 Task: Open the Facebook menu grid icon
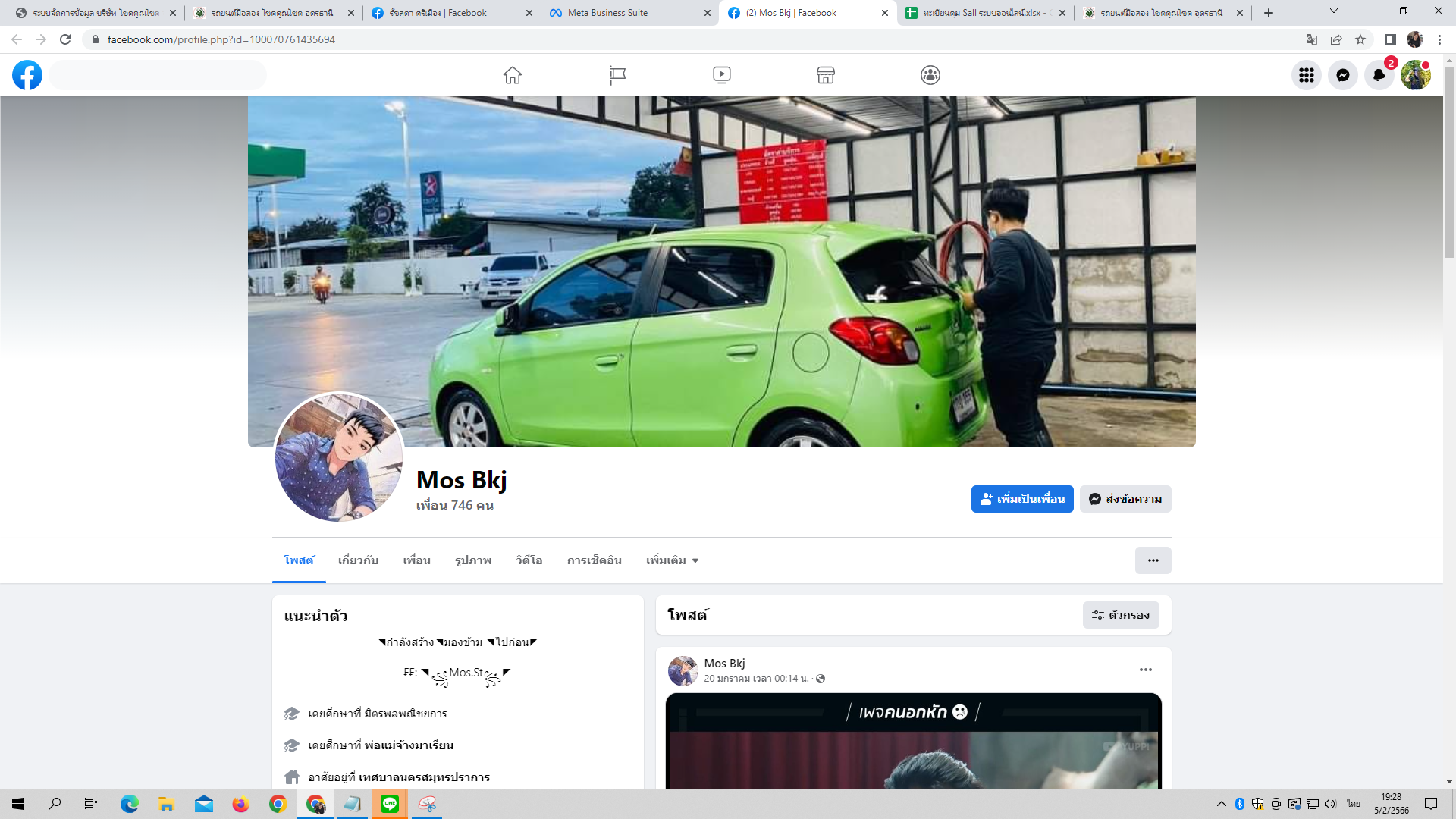click(1306, 75)
